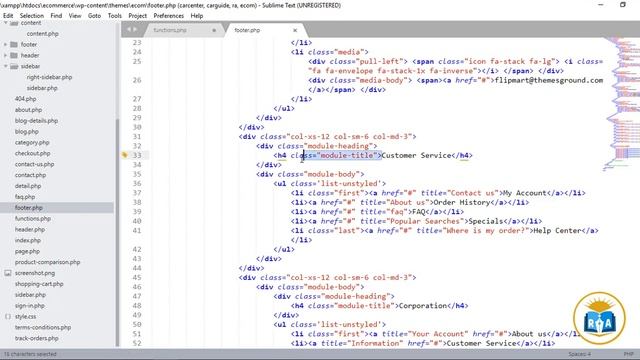This screenshot has width=640, height=360.
Task: Expand the footer folder
Action: [x=6, y=44]
